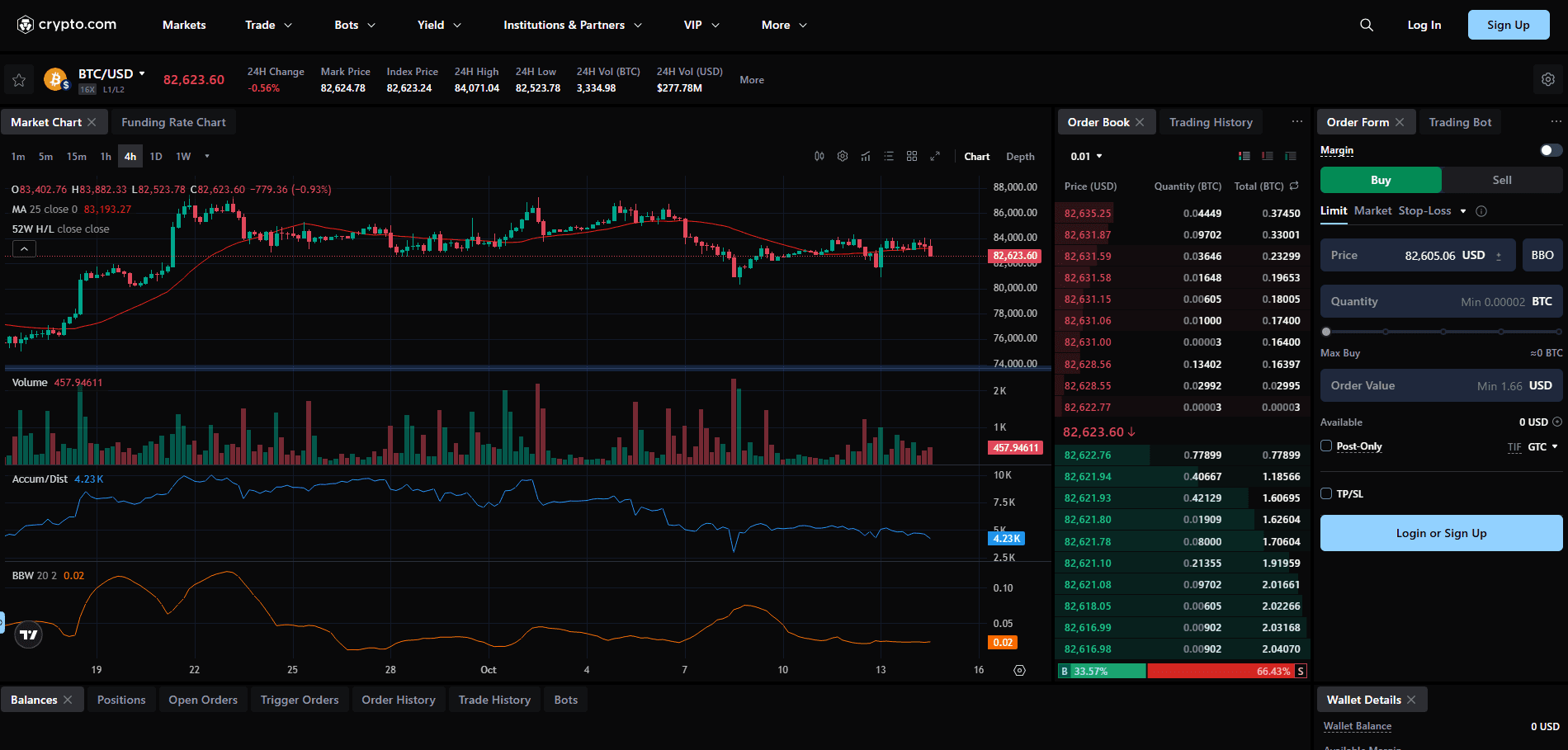Viewport: 1568px width, 750px height.
Task: Open layout settings gear at top right
Action: (1548, 79)
